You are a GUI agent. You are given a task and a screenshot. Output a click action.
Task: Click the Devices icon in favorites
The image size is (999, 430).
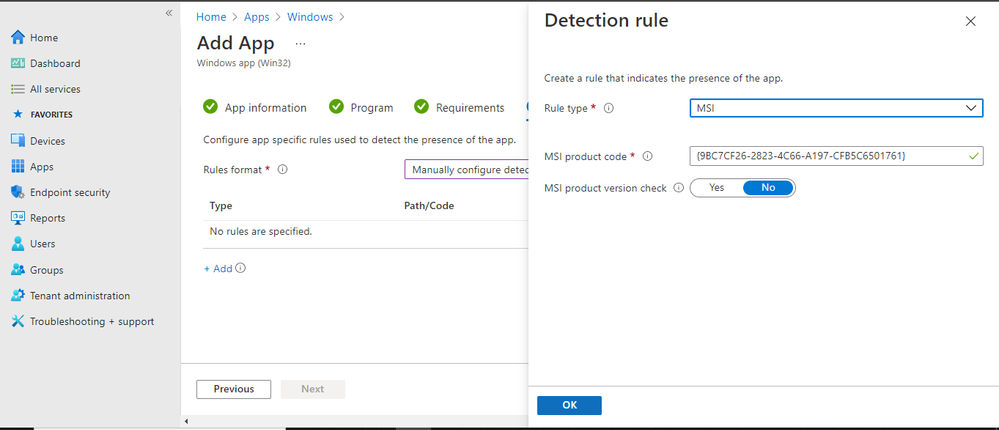tap(17, 141)
